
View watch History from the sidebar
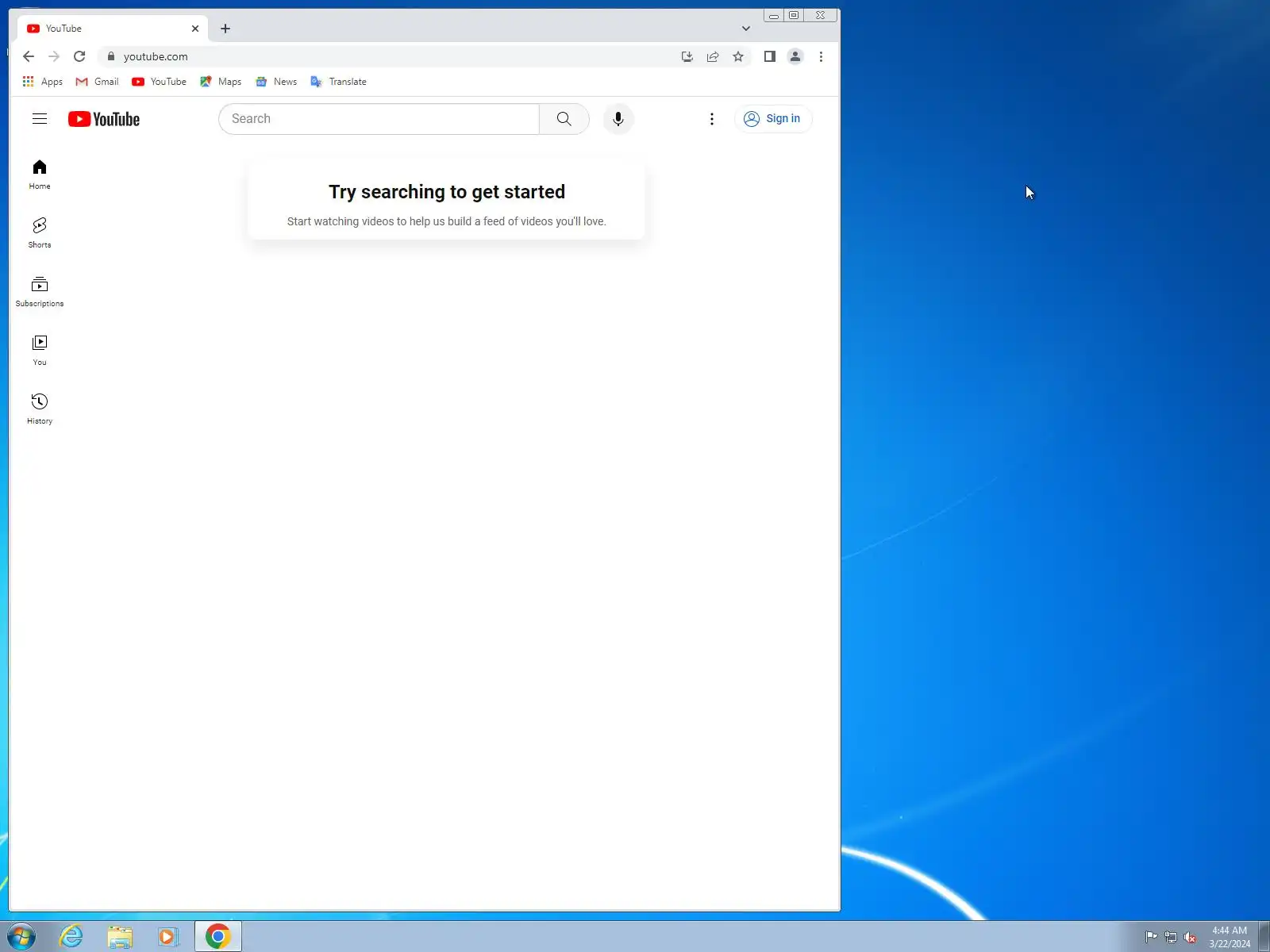click(40, 409)
